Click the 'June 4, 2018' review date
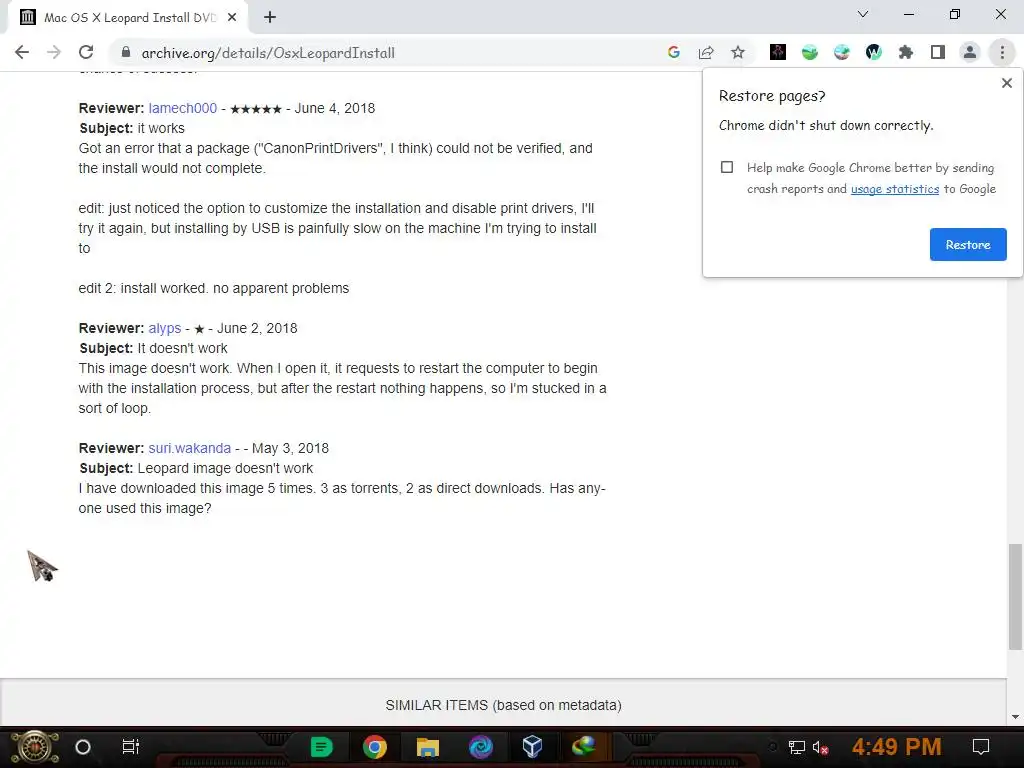 tap(334, 108)
